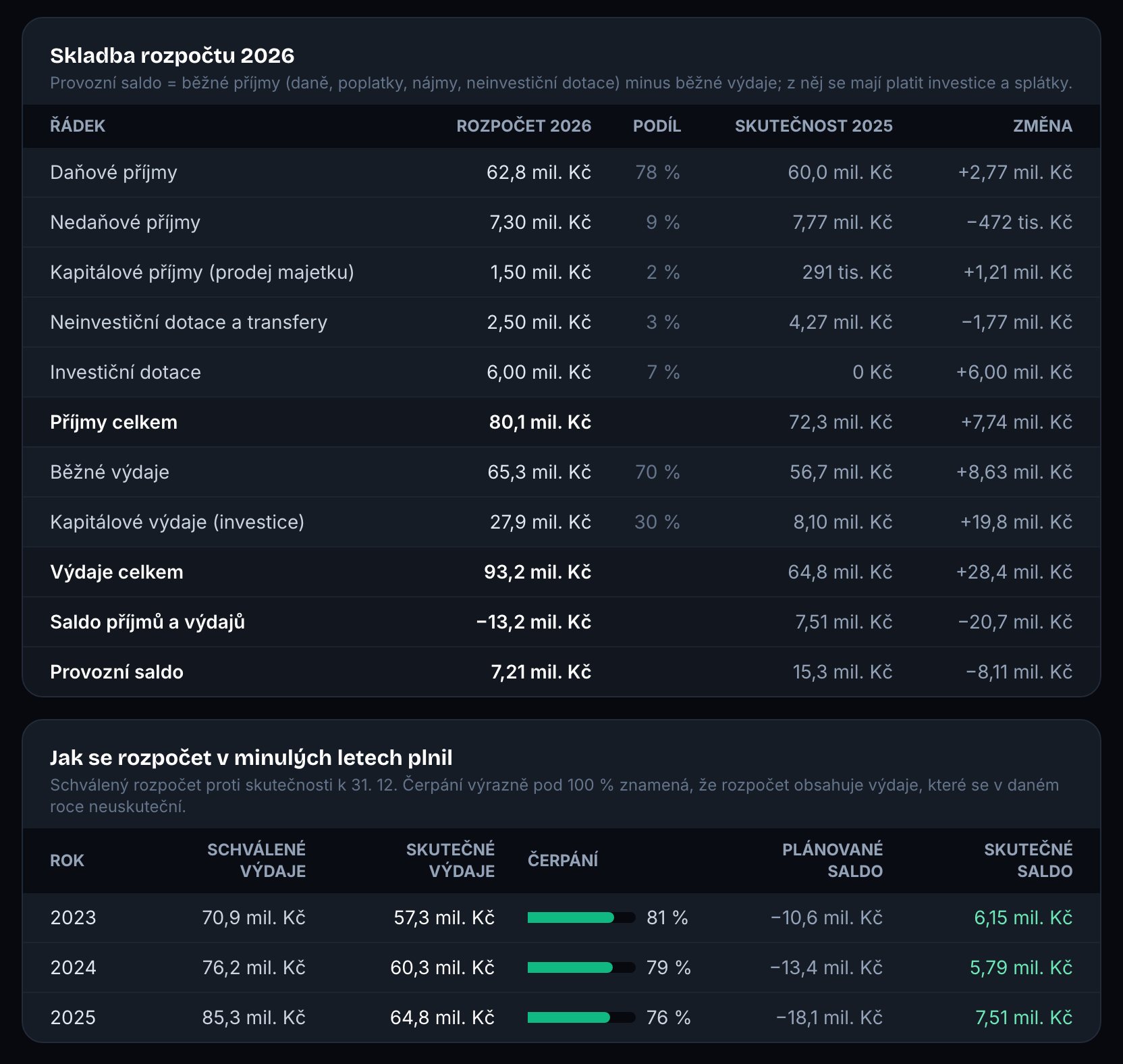Viewport: 1123px width, 1064px height.
Task: Select the 70,9 mil. Kč approved spending
Action: pos(254,918)
